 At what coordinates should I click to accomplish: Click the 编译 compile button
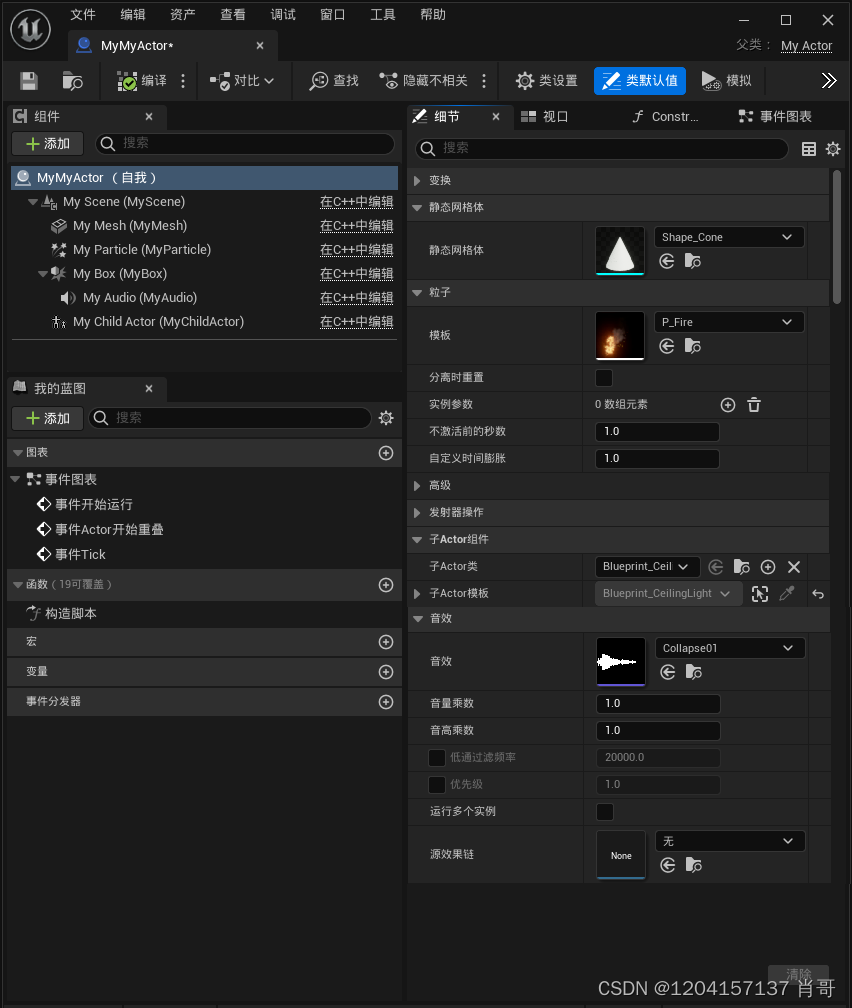click(141, 81)
